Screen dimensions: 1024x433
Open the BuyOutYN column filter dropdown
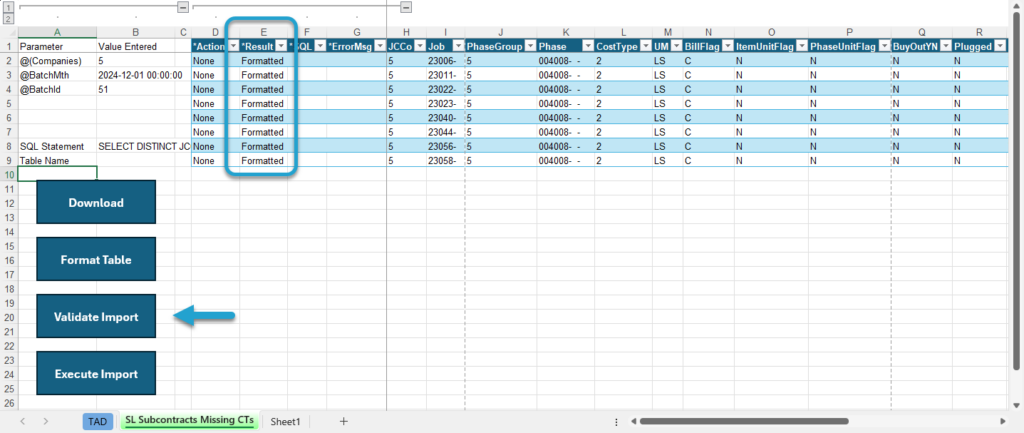945,46
